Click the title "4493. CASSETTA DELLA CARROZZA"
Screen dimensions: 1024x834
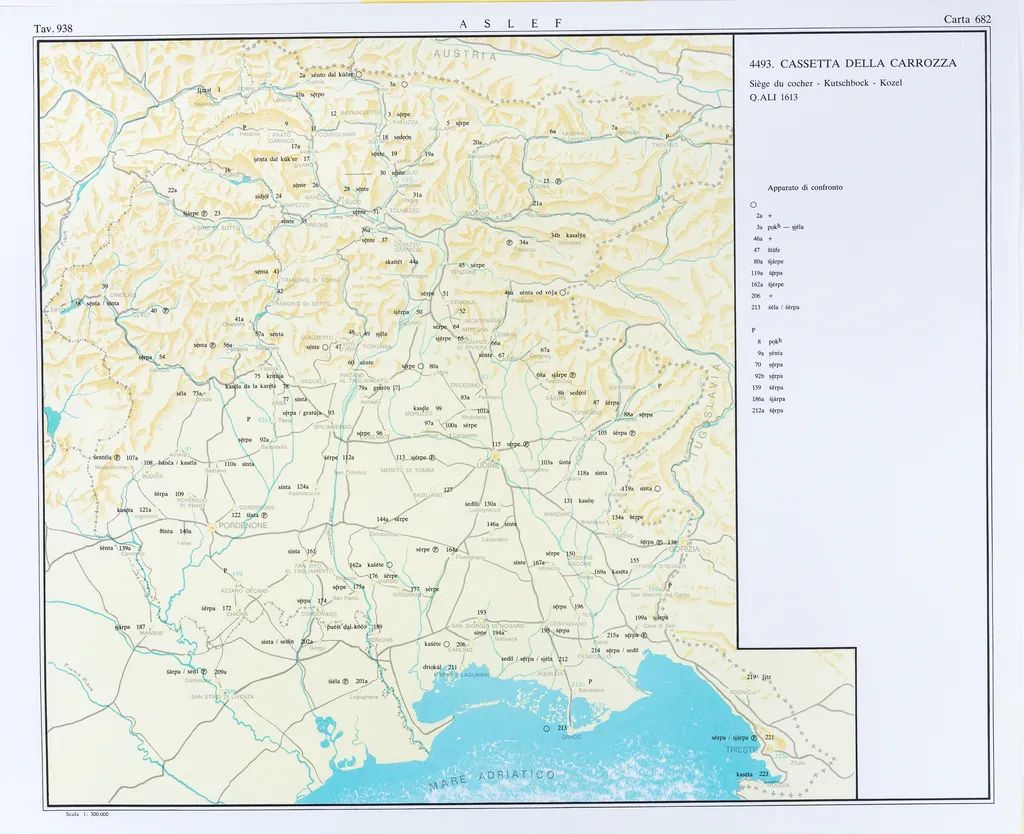pyautogui.click(x=852, y=63)
